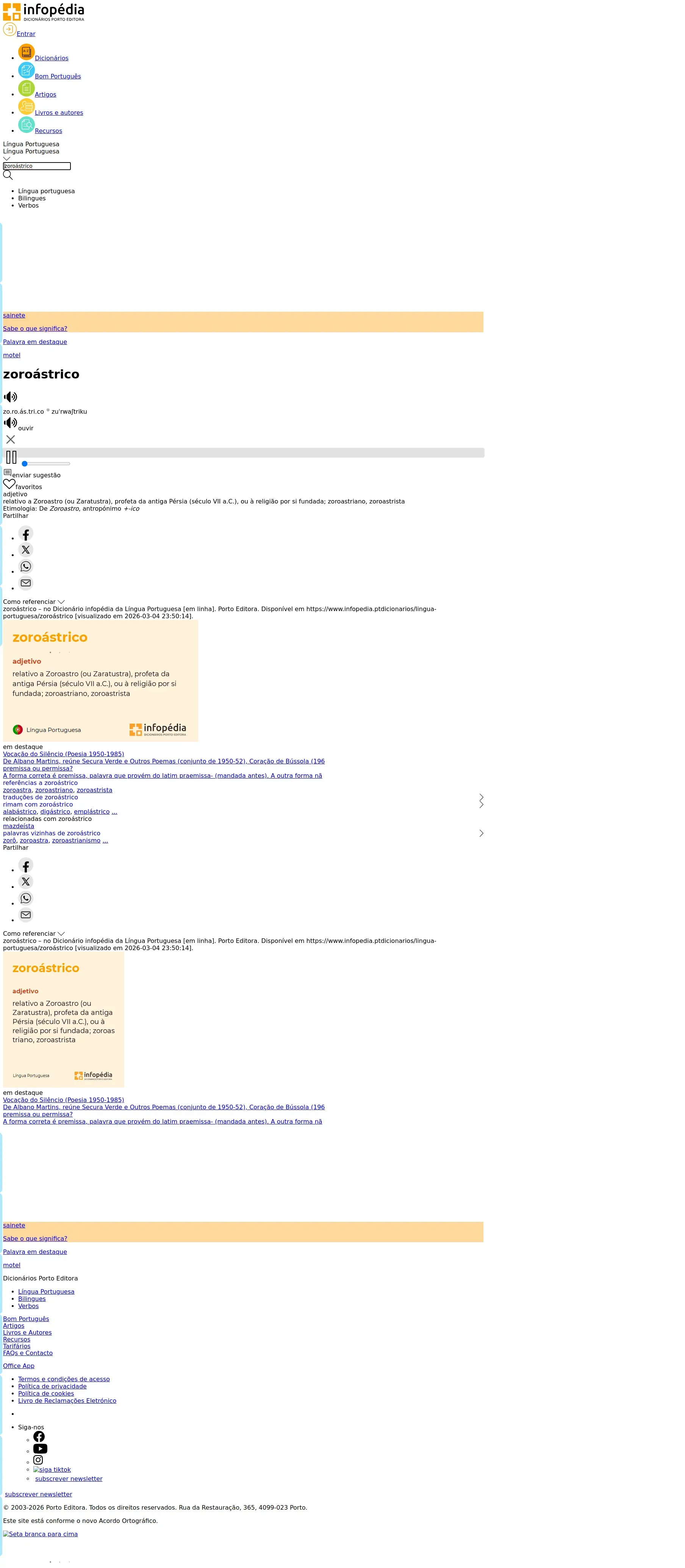Screen dimensions: 685x1568
Task: Click the enviar sugestão comment icon
Action: point(7,473)
